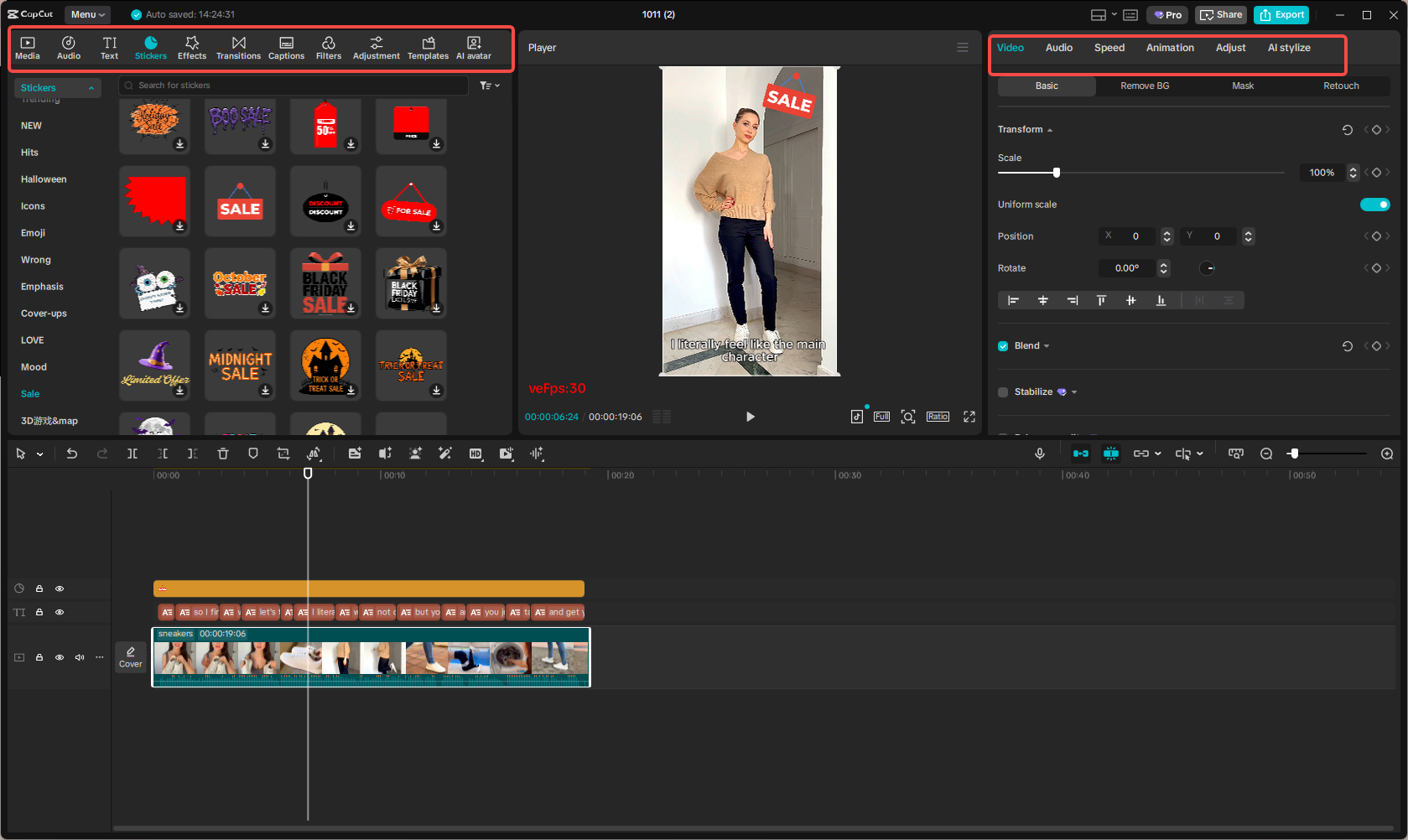The width and height of the screenshot is (1408, 840).
Task: Open the Menu dropdown in the top-left corner
Action: click(x=86, y=14)
